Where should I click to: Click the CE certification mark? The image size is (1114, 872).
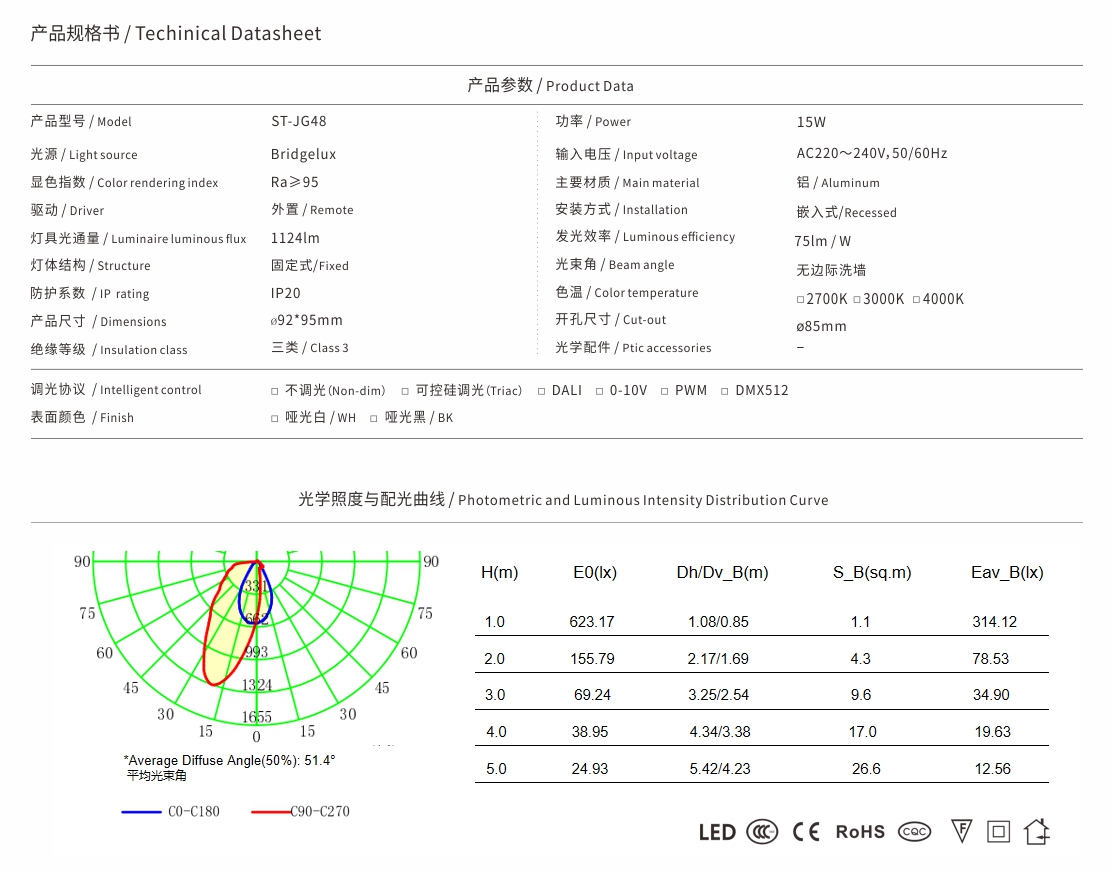coord(806,831)
